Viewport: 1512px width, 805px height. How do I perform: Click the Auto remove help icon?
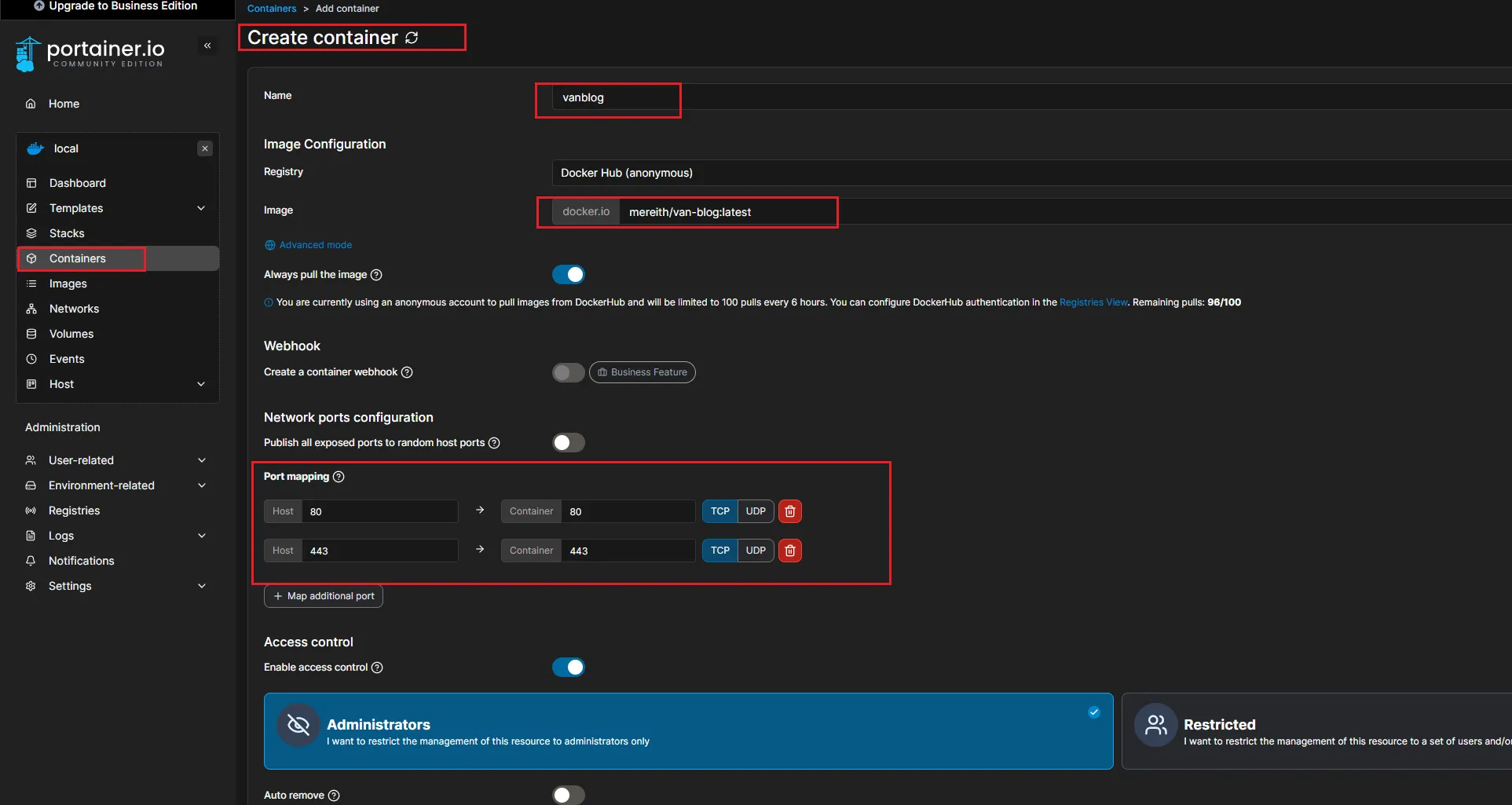334,796
